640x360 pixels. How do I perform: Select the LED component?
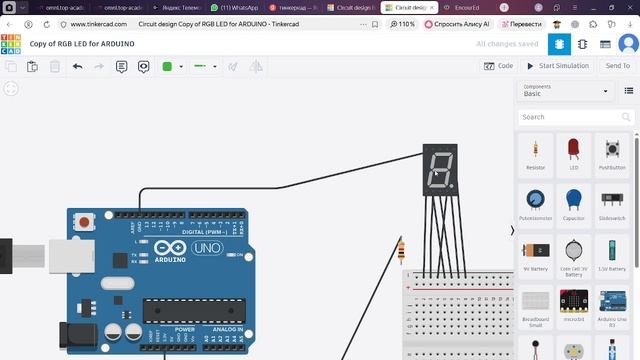point(573,155)
